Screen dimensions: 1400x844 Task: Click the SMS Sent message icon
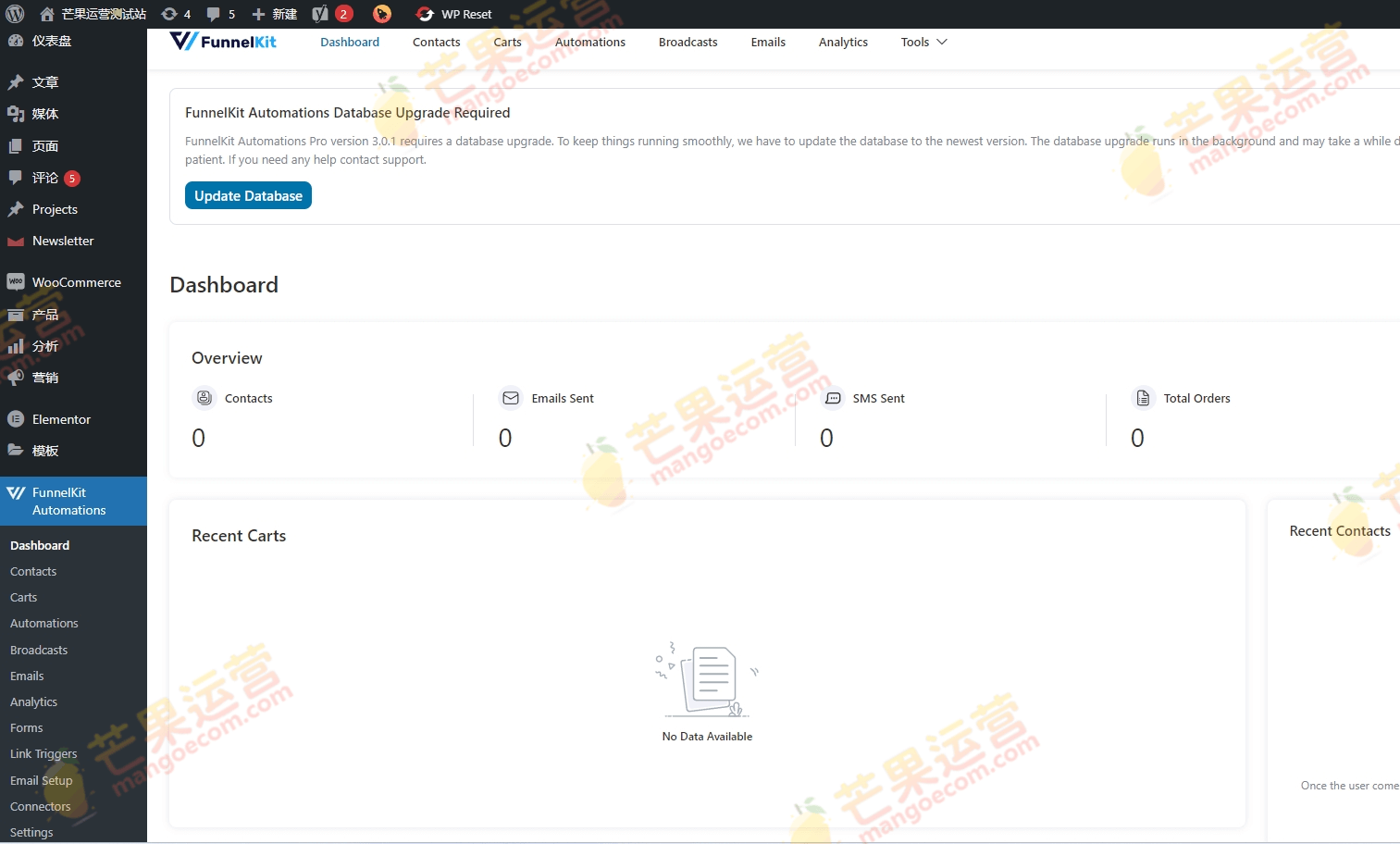point(832,398)
